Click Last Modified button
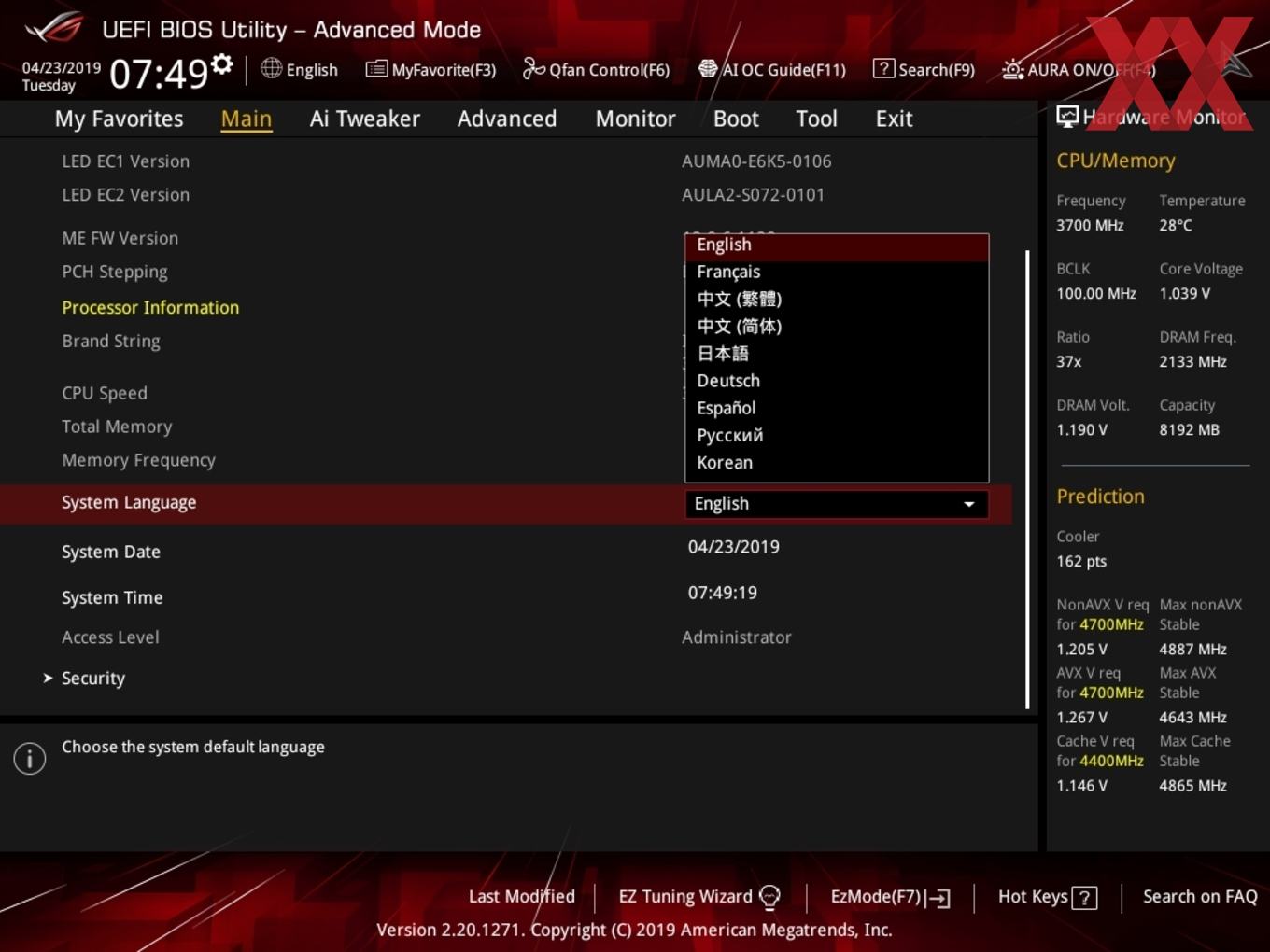The image size is (1270, 952). pyautogui.click(x=521, y=897)
